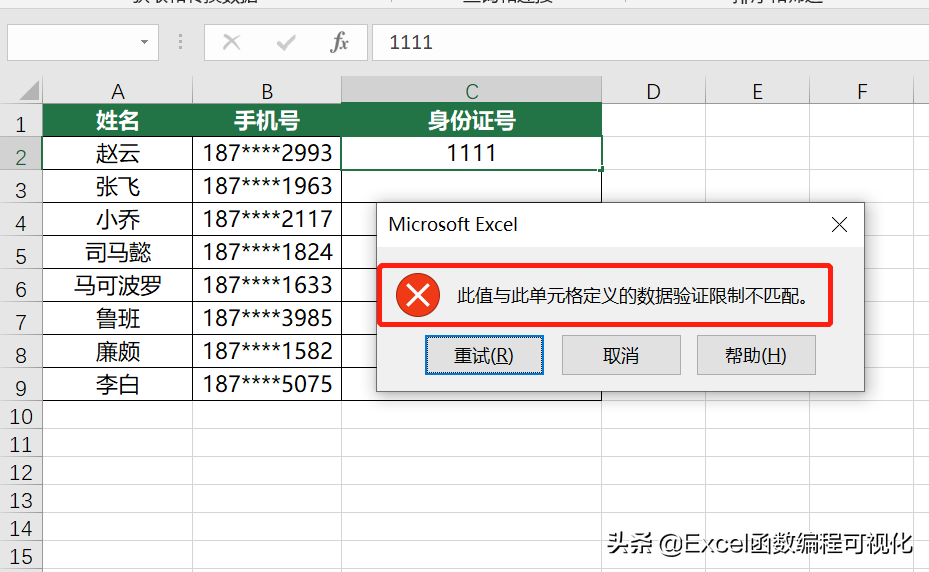Expand the Name Box dropdown arrow
929x572 pixels.
coord(144,42)
